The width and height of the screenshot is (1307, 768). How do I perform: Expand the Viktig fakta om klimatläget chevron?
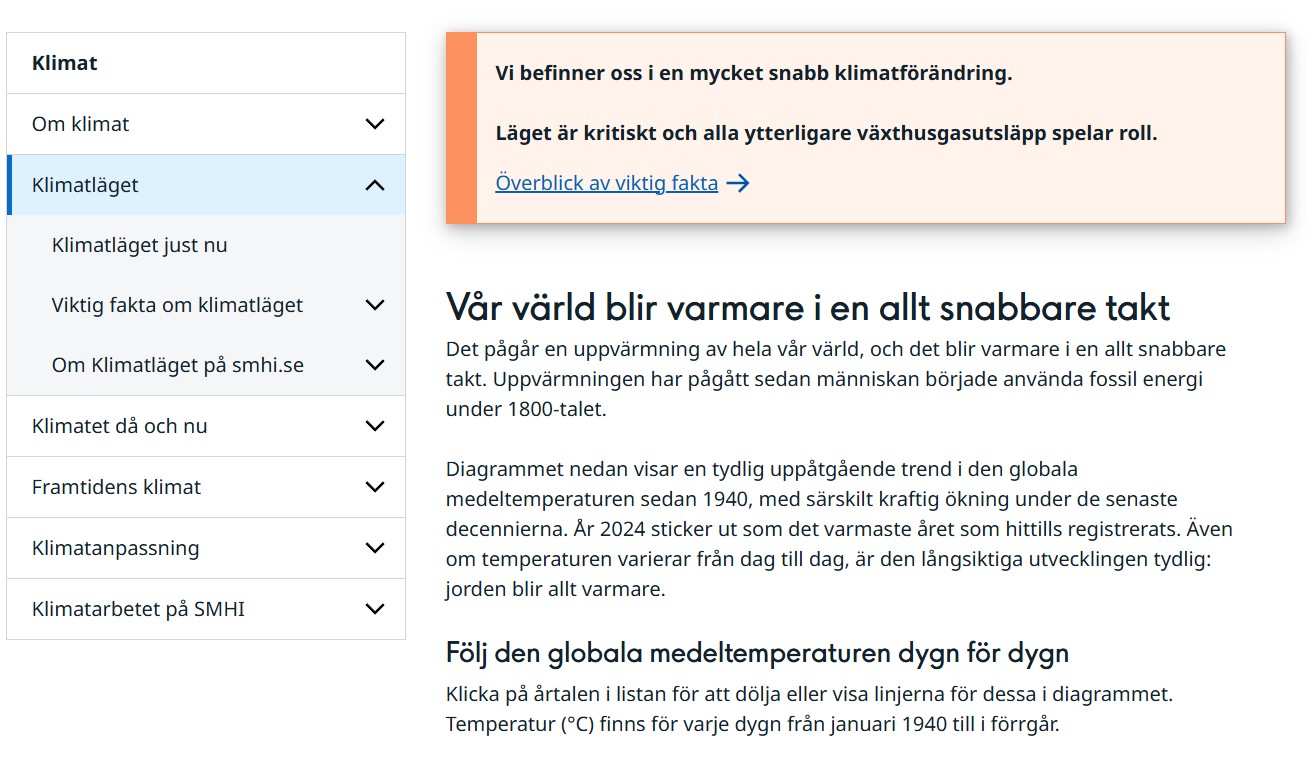375,305
